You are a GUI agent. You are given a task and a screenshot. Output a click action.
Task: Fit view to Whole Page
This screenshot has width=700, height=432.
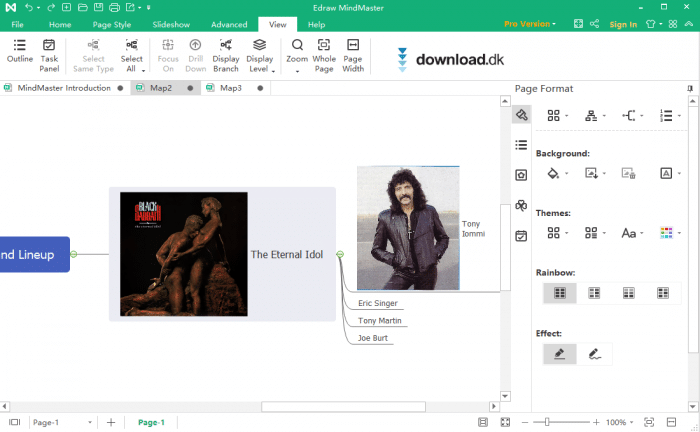pos(324,56)
